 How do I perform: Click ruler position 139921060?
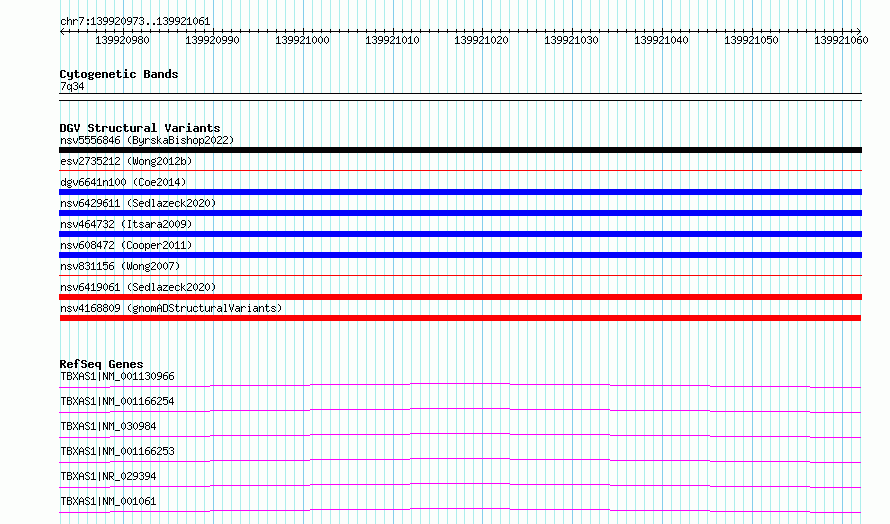(x=841, y=40)
